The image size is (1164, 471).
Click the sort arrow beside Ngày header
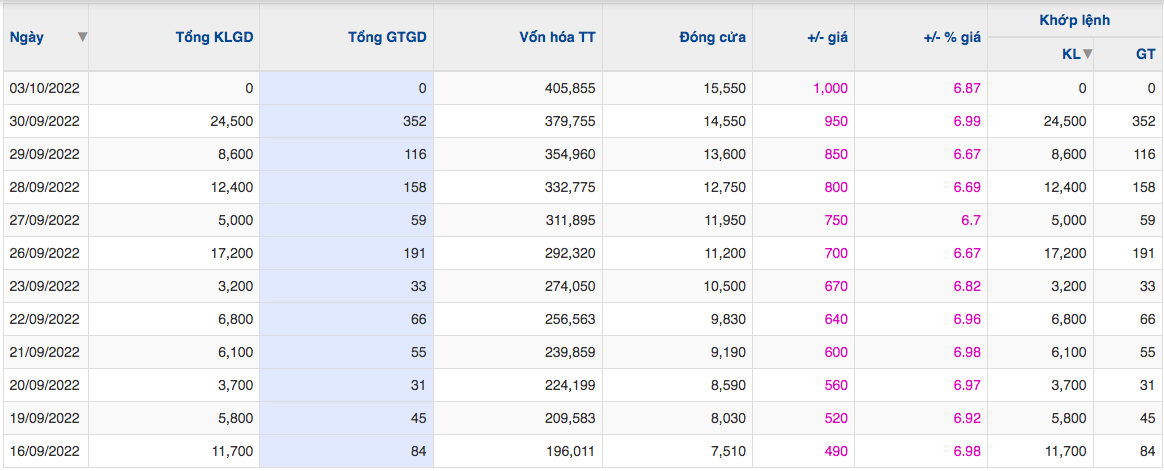pos(82,37)
